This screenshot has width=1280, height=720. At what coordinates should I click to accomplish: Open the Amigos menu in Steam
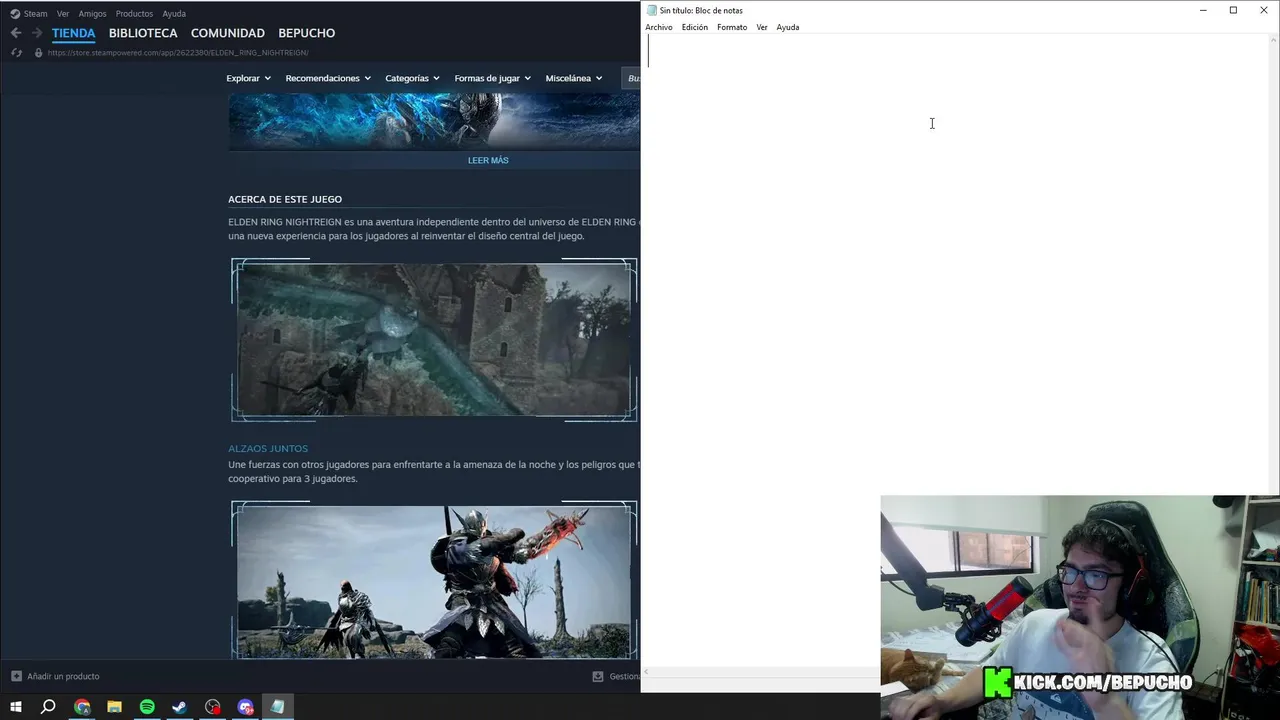tap(92, 14)
